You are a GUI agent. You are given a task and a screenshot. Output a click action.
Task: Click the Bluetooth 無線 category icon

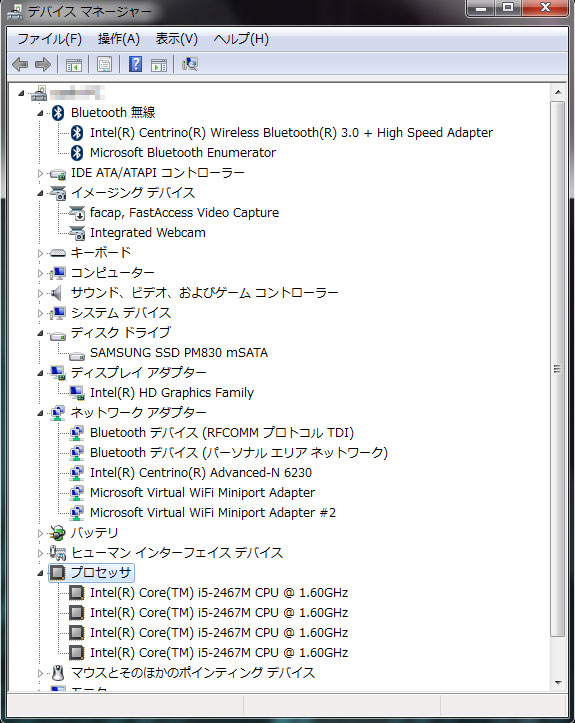pyautogui.click(x=58, y=113)
